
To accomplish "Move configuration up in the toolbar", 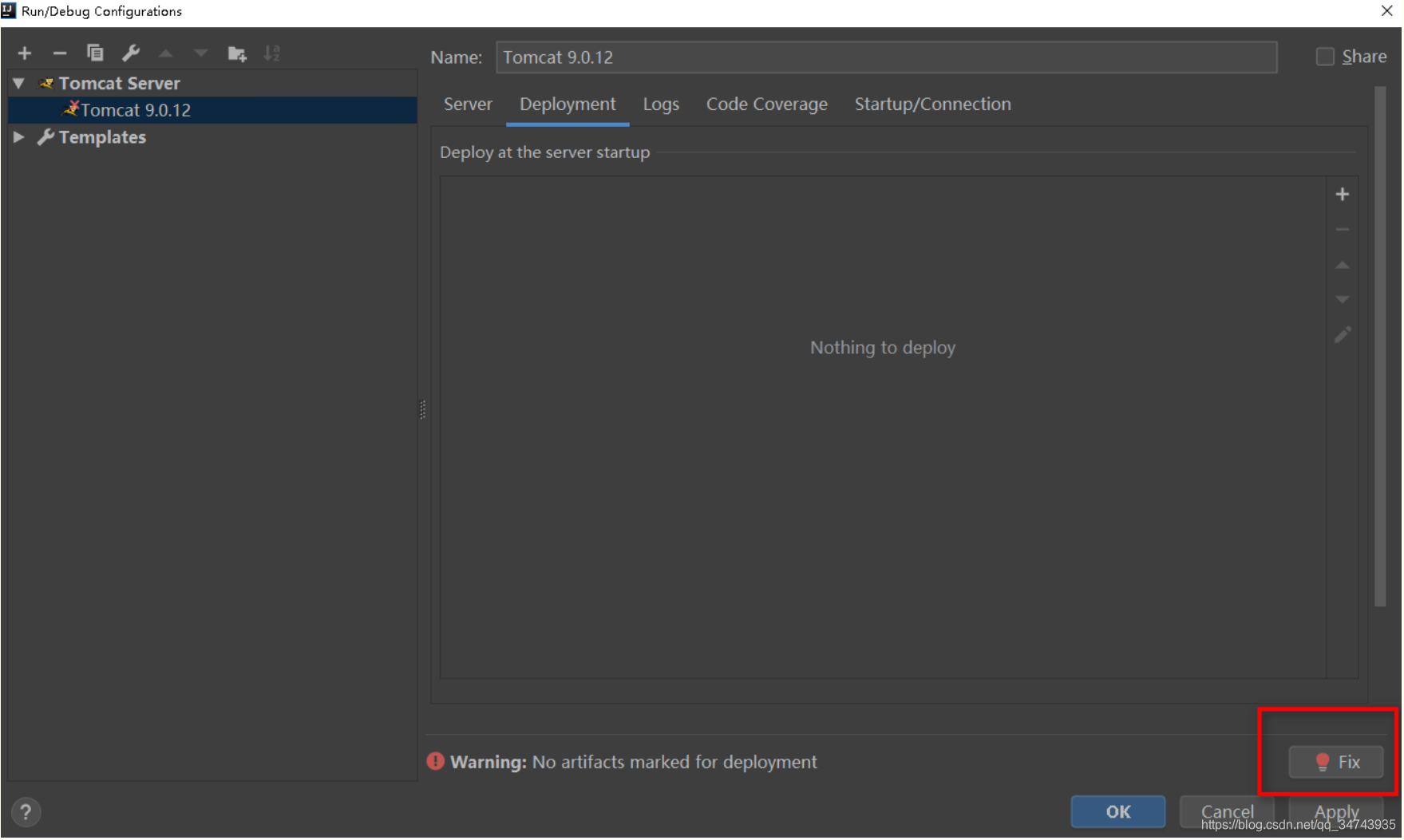I will click(166, 53).
